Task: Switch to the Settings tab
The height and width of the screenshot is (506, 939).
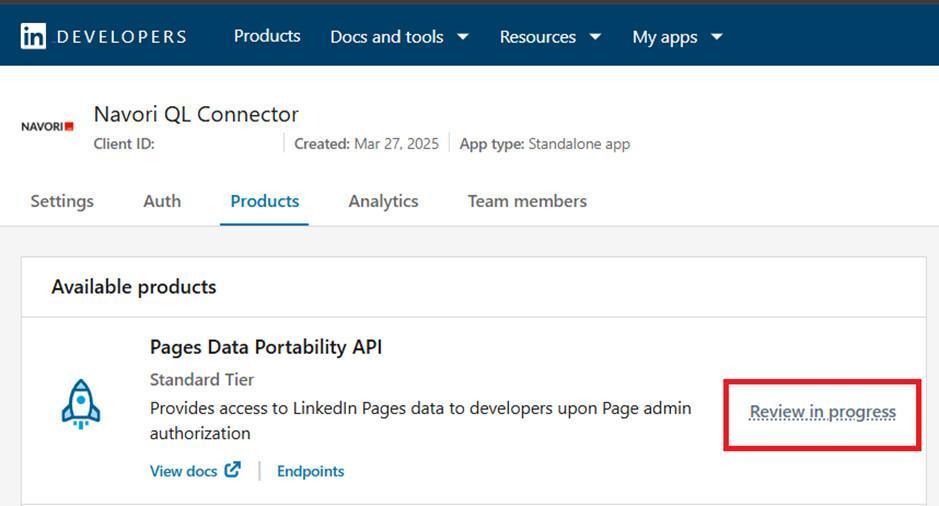Action: pos(62,201)
